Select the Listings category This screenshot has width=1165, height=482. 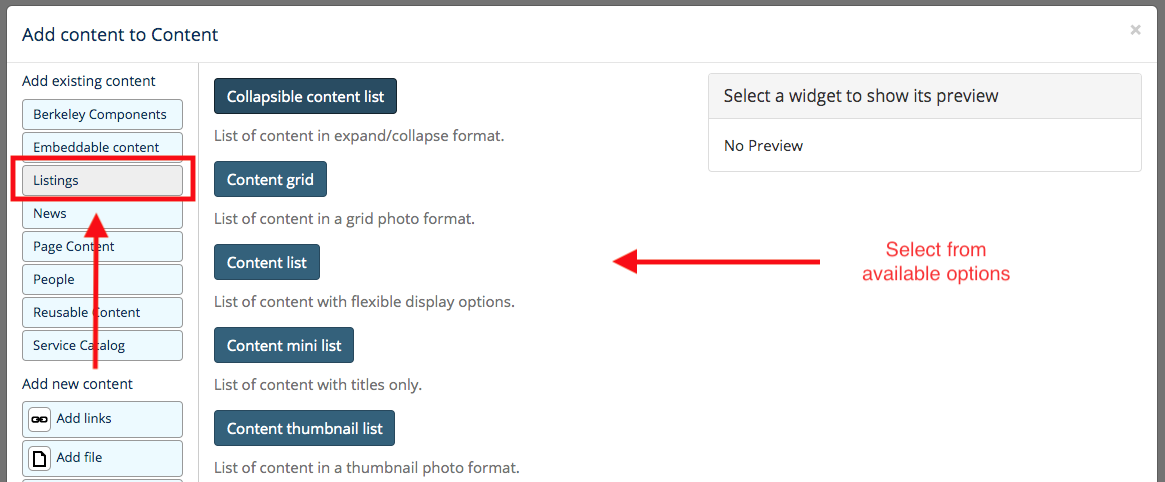103,180
